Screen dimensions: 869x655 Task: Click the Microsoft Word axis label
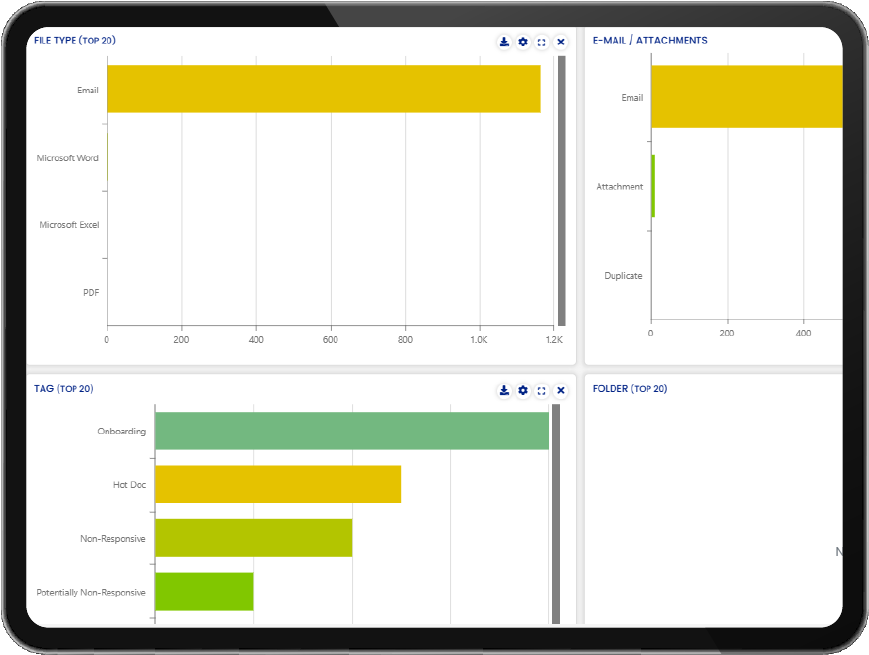pyautogui.click(x=68, y=158)
